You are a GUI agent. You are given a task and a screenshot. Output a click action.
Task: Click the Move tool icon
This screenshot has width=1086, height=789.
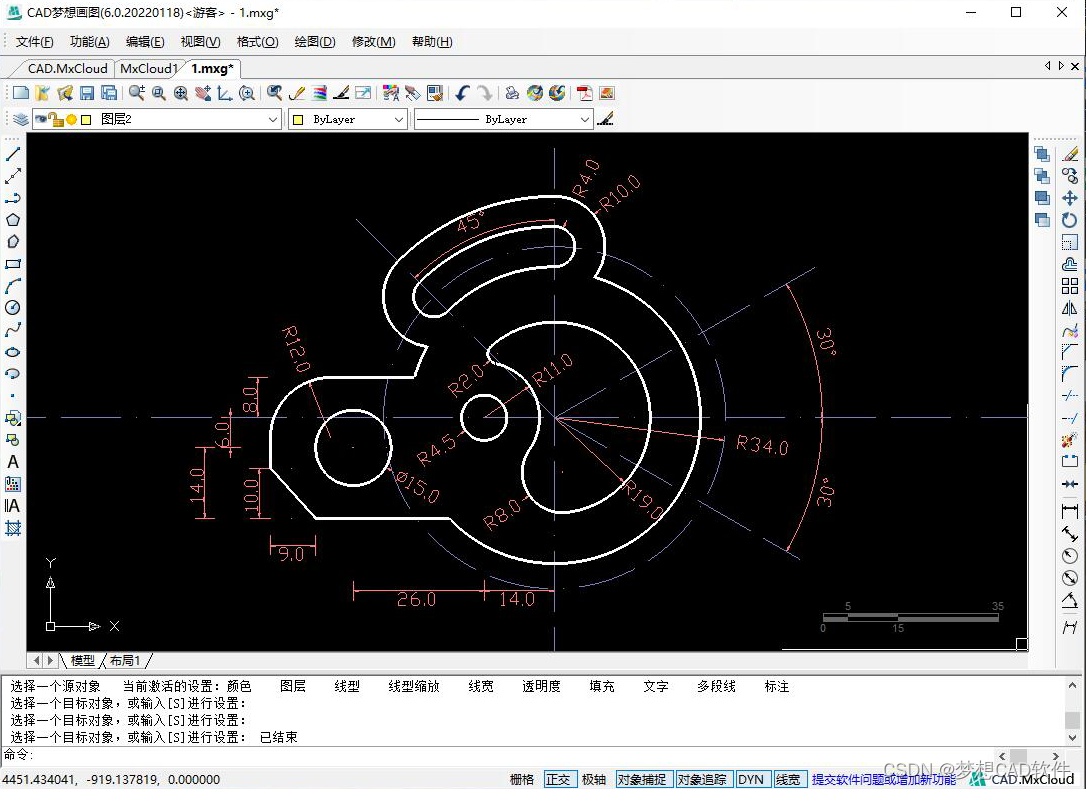[x=1070, y=198]
